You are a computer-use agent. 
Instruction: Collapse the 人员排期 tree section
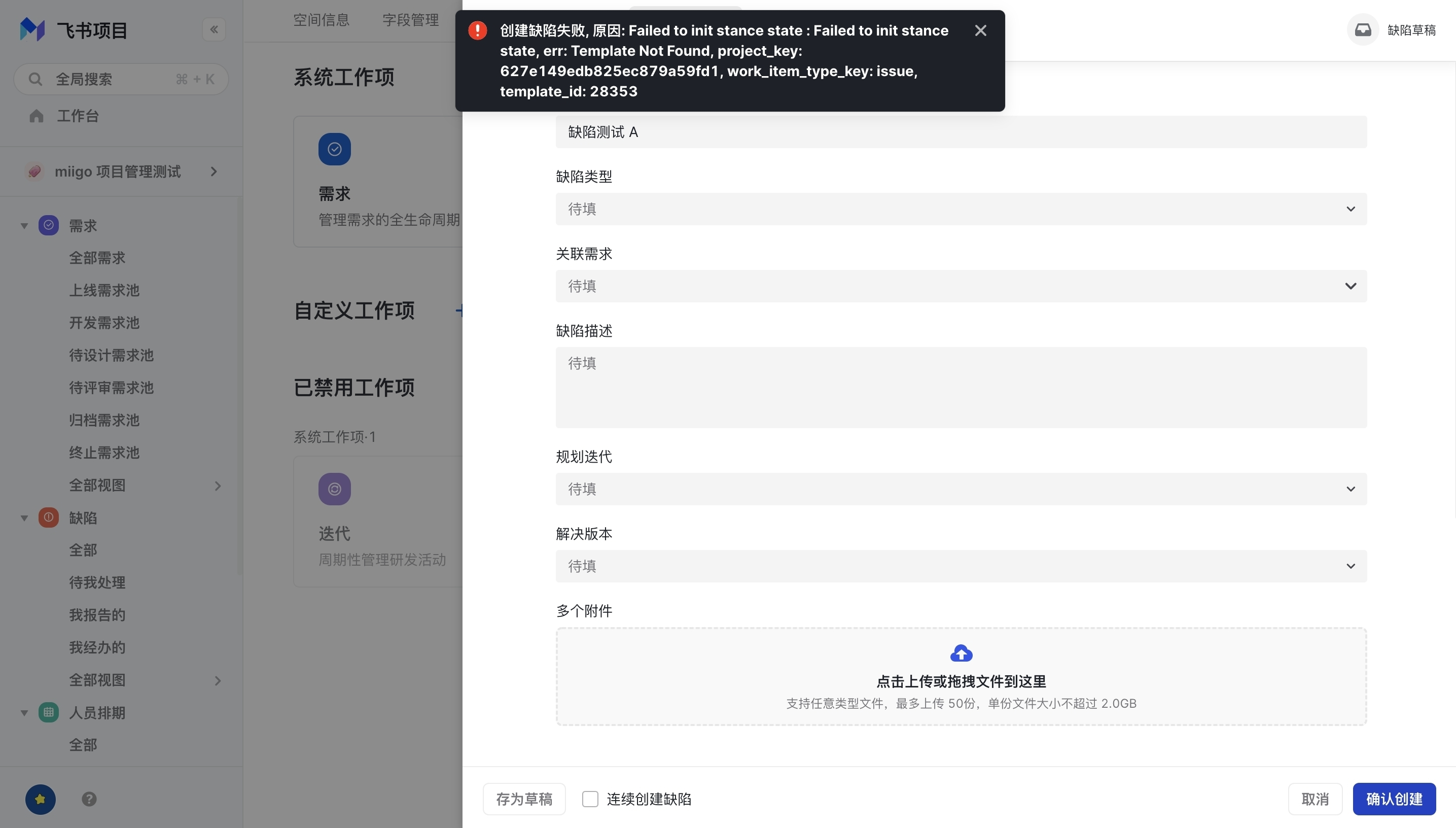(24, 712)
